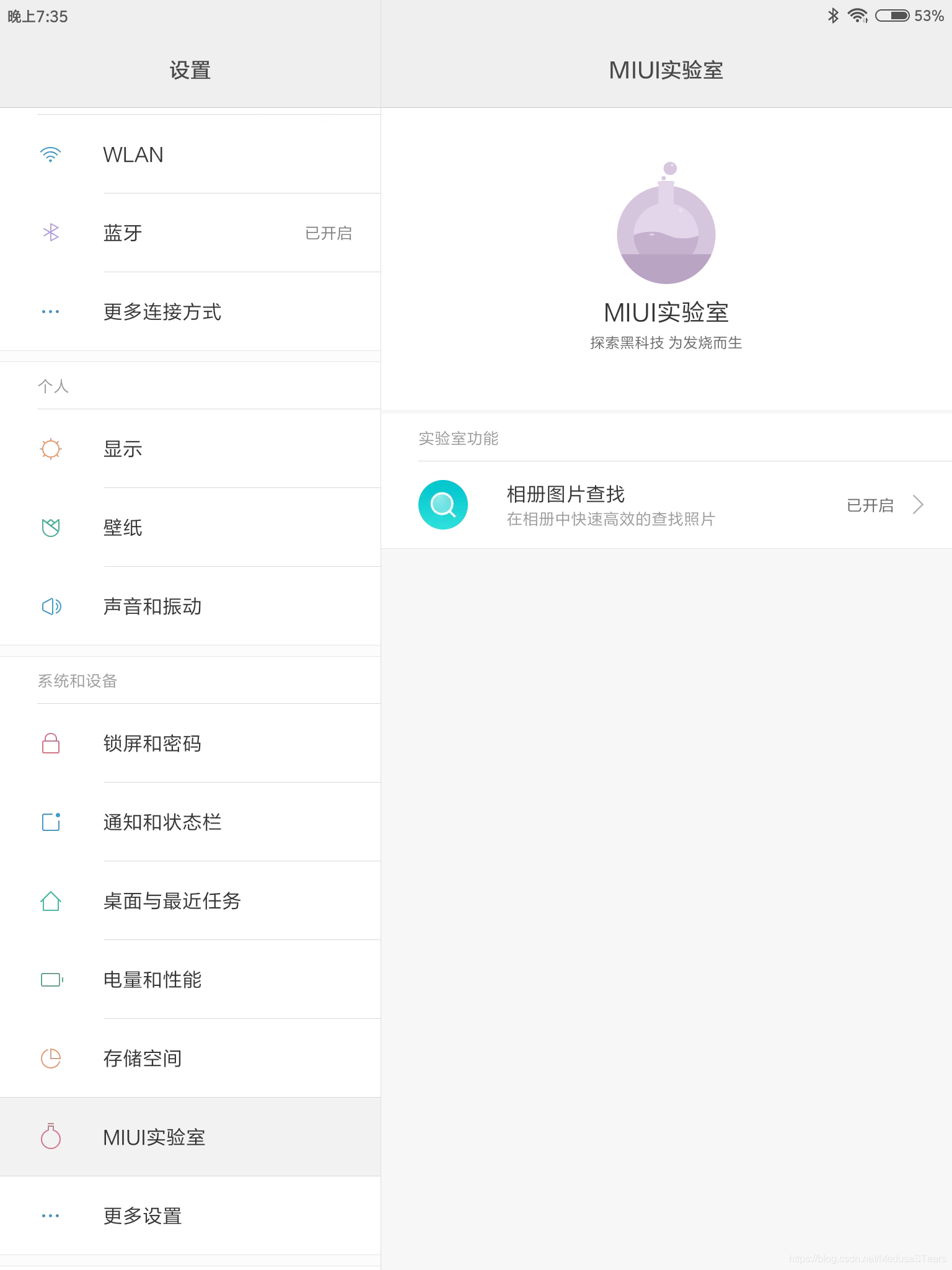Expand the chevron next to 相册图片查找

919,505
